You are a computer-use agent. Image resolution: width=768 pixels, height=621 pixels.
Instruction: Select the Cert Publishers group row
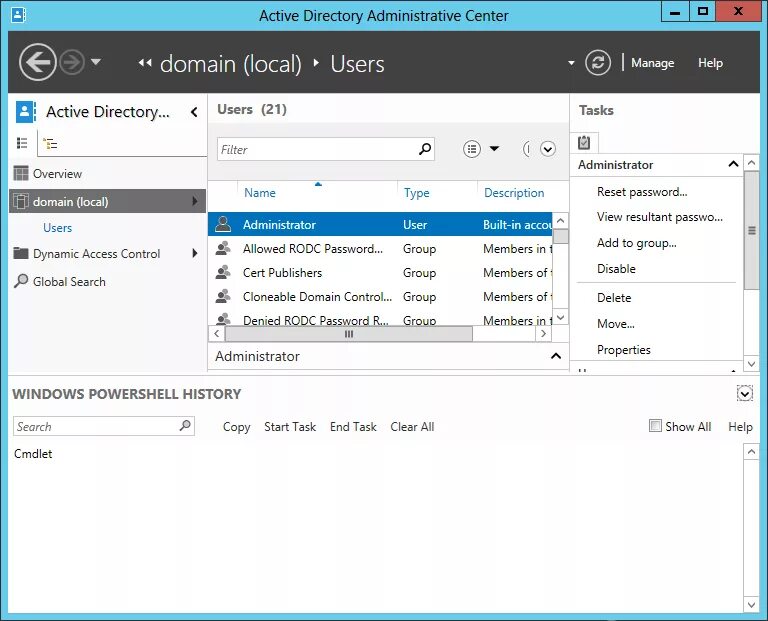tap(380, 273)
